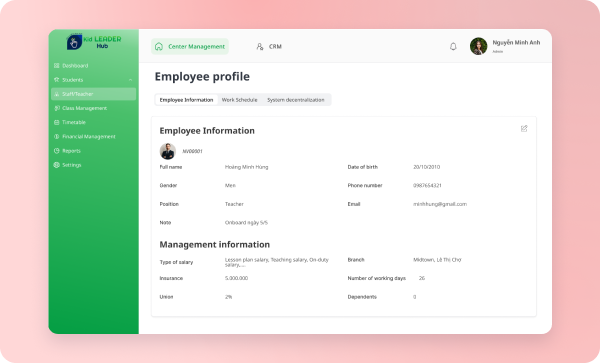Viewport: 600px width, 363px height.
Task: Click the note Onboard ngày 5/5
Action: point(246,223)
